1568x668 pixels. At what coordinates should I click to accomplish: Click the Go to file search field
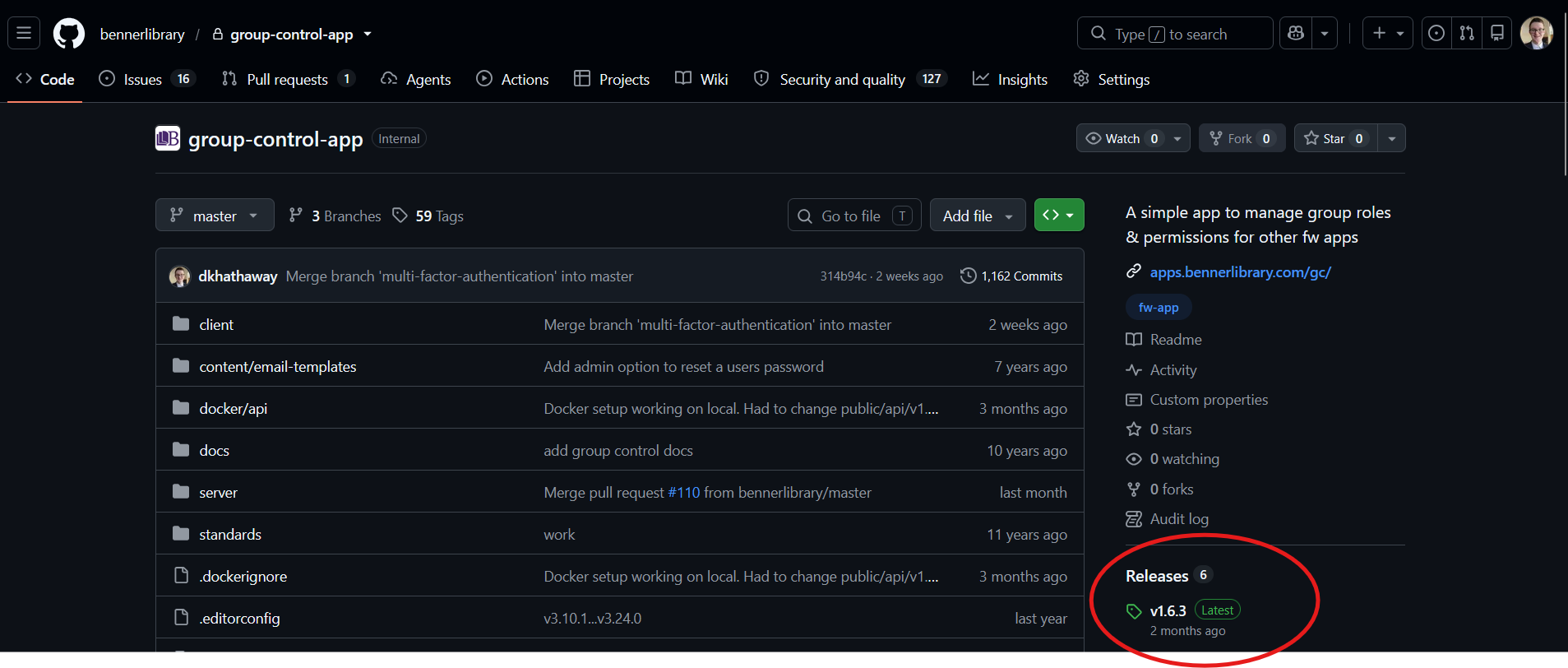click(854, 216)
